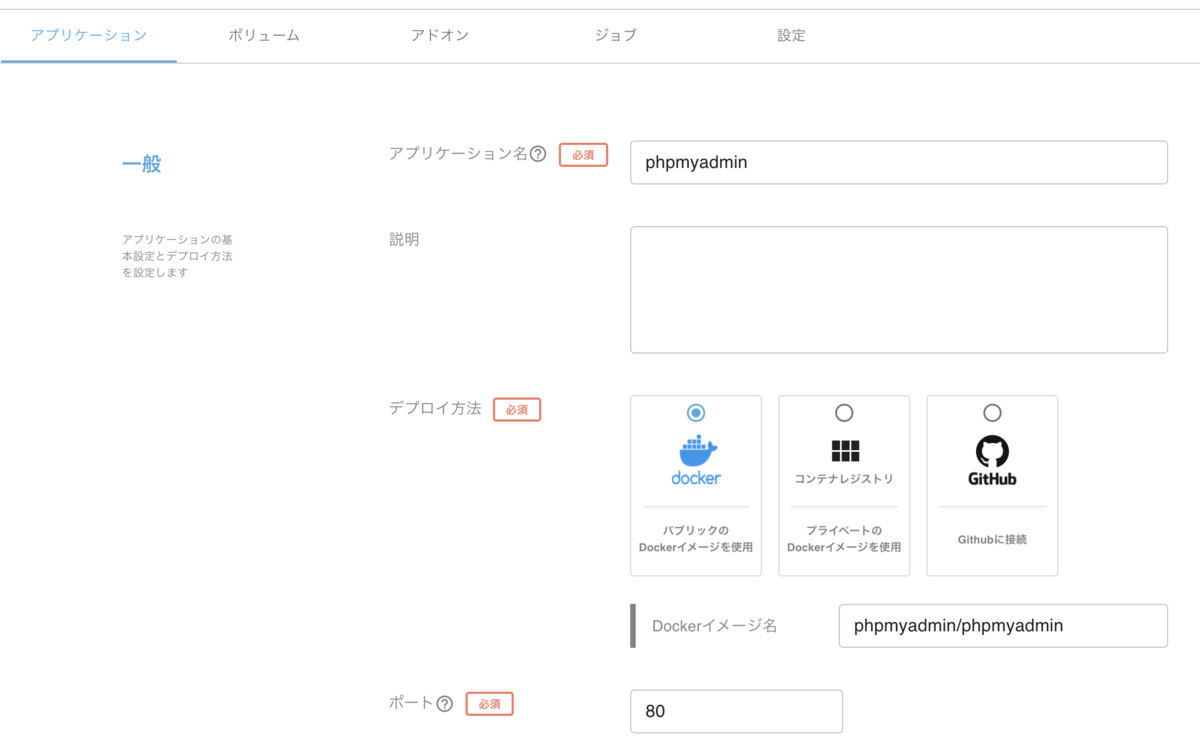The height and width of the screenshot is (751, 1200).
Task: Open the ポート help tooltip icon
Action: point(447,703)
